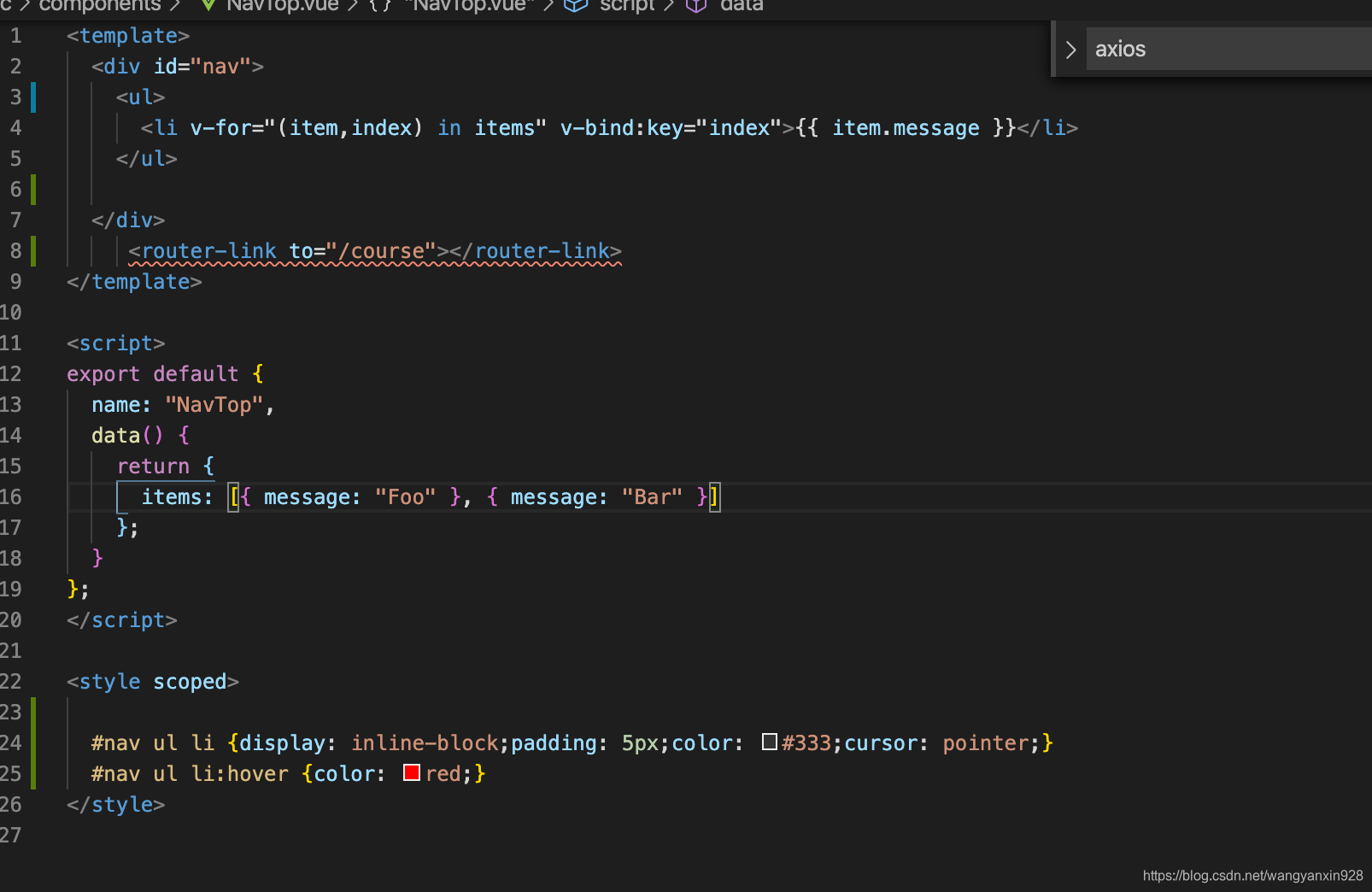The height and width of the screenshot is (892, 1372).
Task: Select the NavTop.vue breadcrumb file item
Action: tap(283, 5)
